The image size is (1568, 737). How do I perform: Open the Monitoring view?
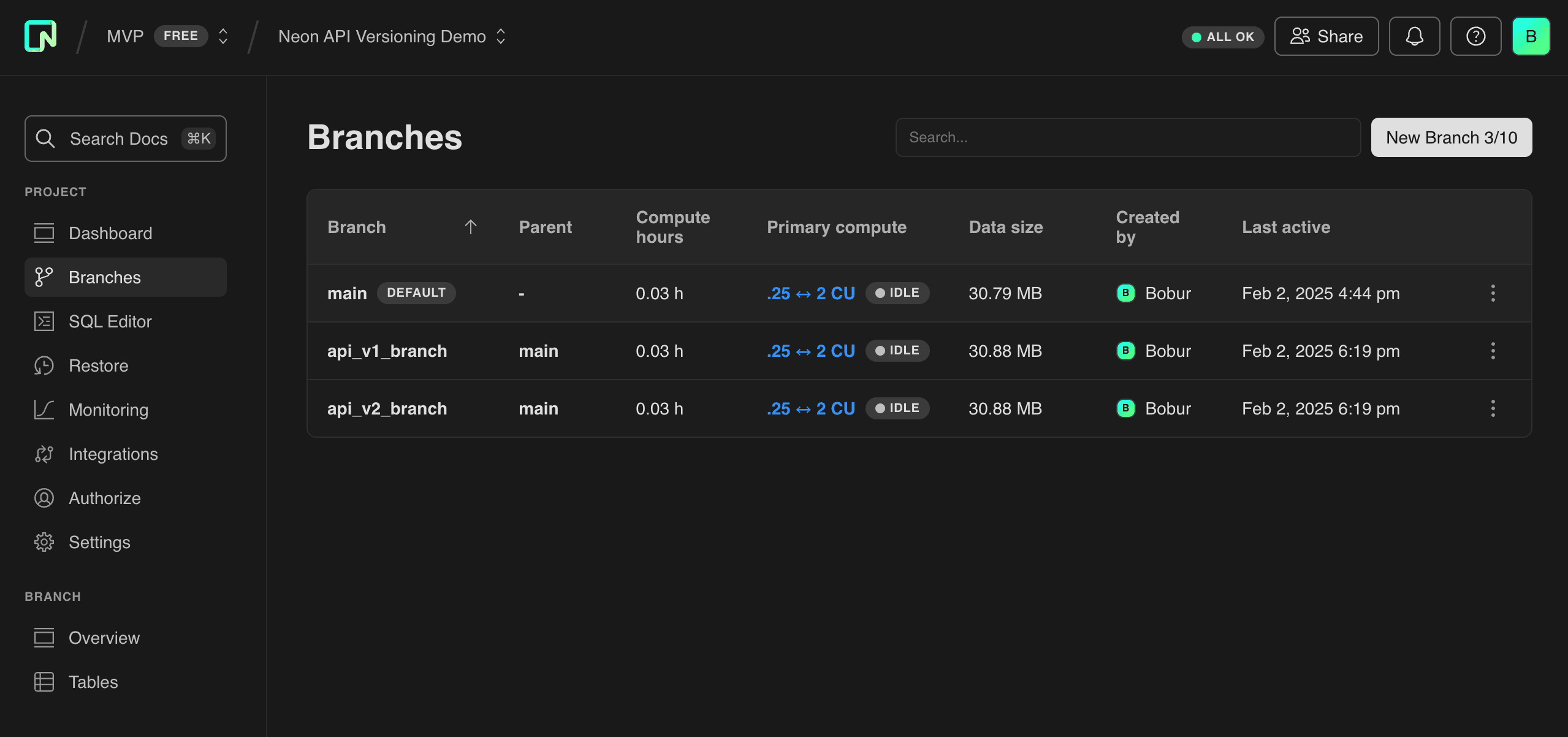108,410
